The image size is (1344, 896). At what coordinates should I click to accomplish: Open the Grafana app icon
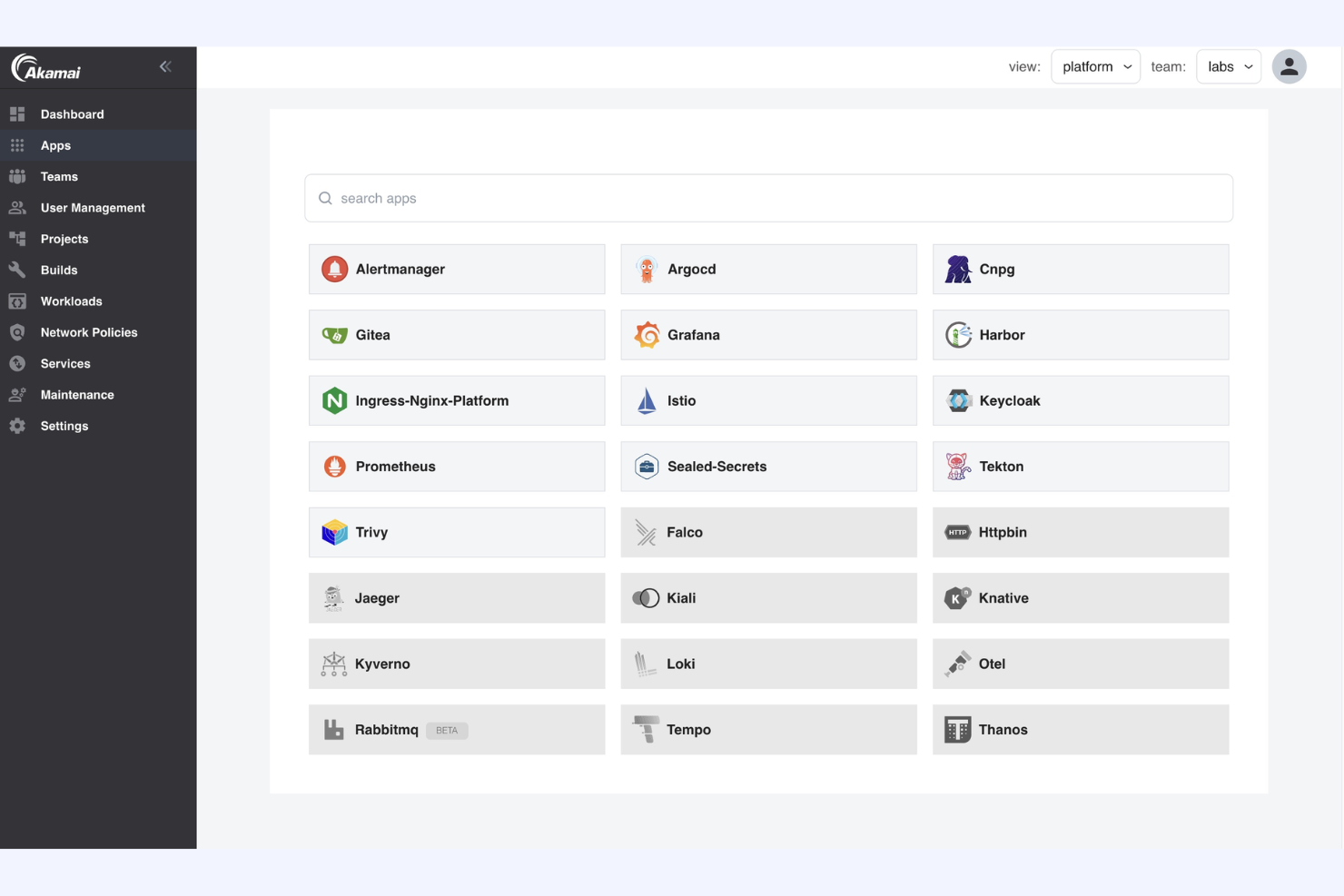(647, 334)
